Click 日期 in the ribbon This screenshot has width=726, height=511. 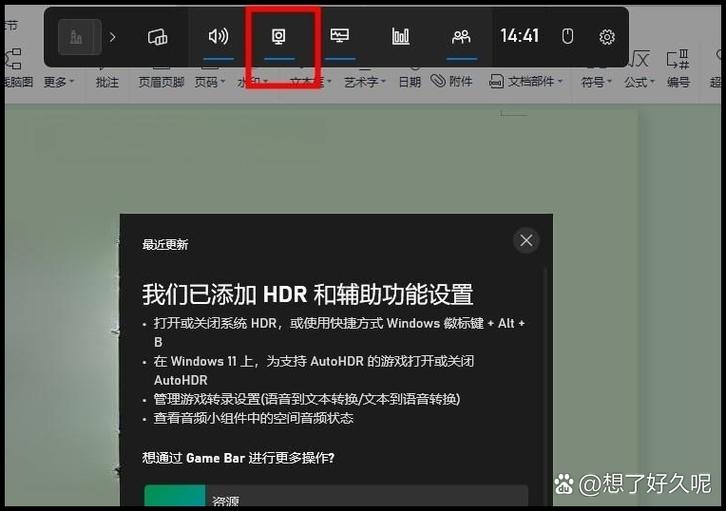click(409, 82)
